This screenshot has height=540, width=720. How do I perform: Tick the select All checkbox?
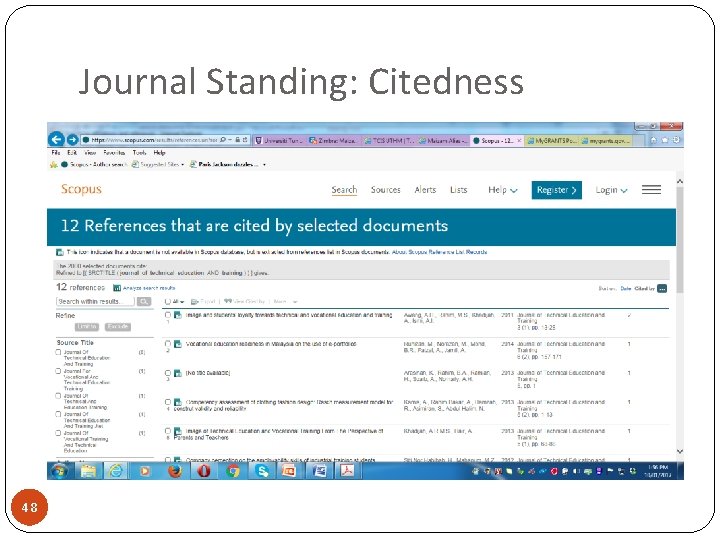tap(168, 302)
